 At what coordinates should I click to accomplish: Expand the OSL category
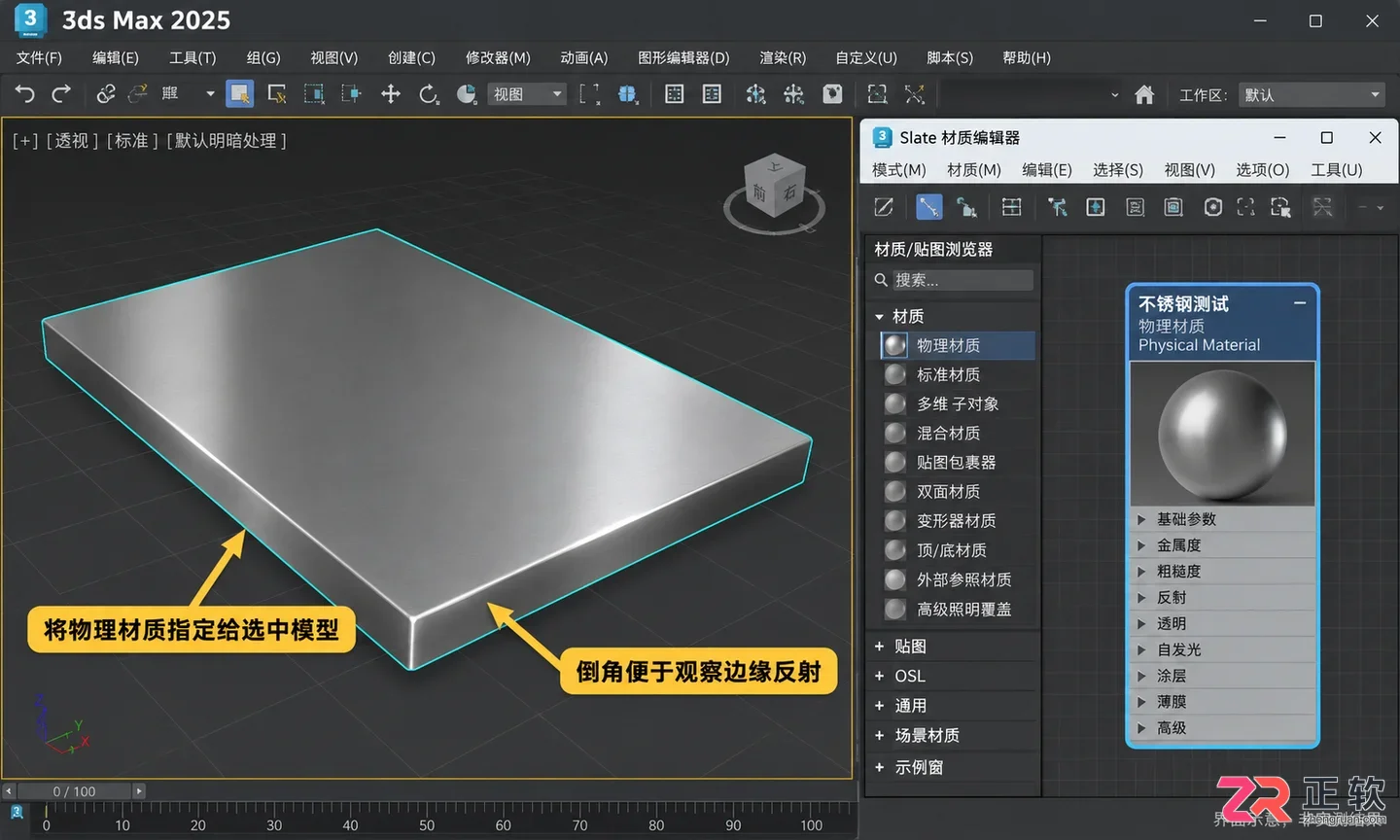[x=879, y=676]
